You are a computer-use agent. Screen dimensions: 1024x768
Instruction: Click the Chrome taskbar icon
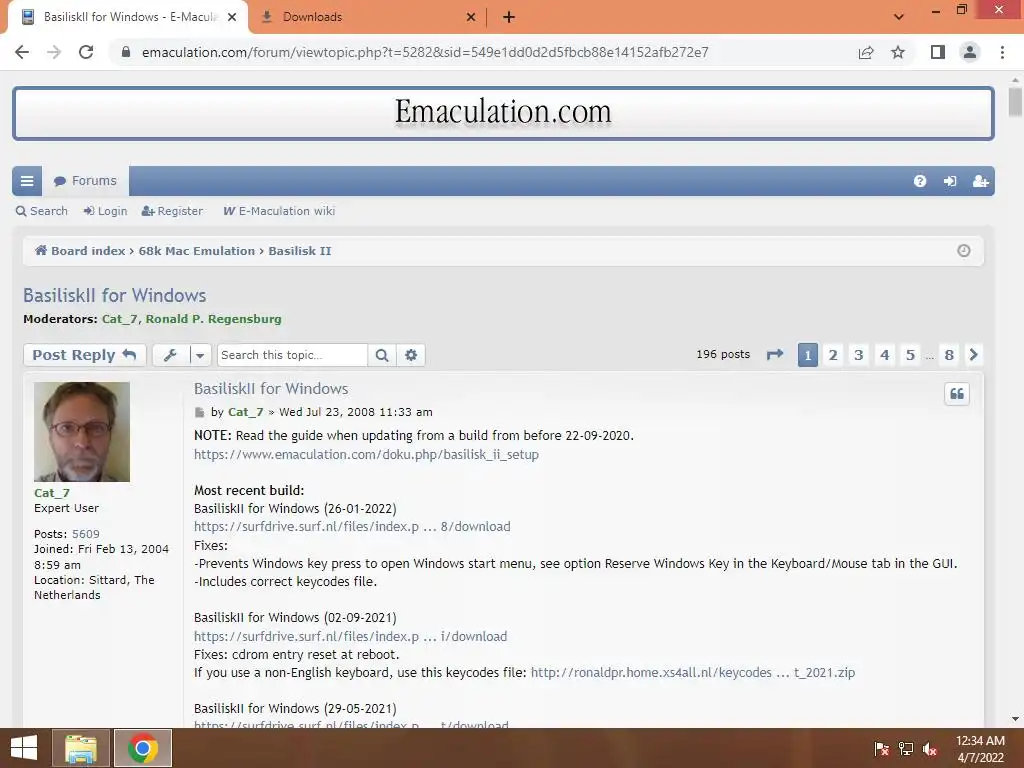[x=143, y=748]
